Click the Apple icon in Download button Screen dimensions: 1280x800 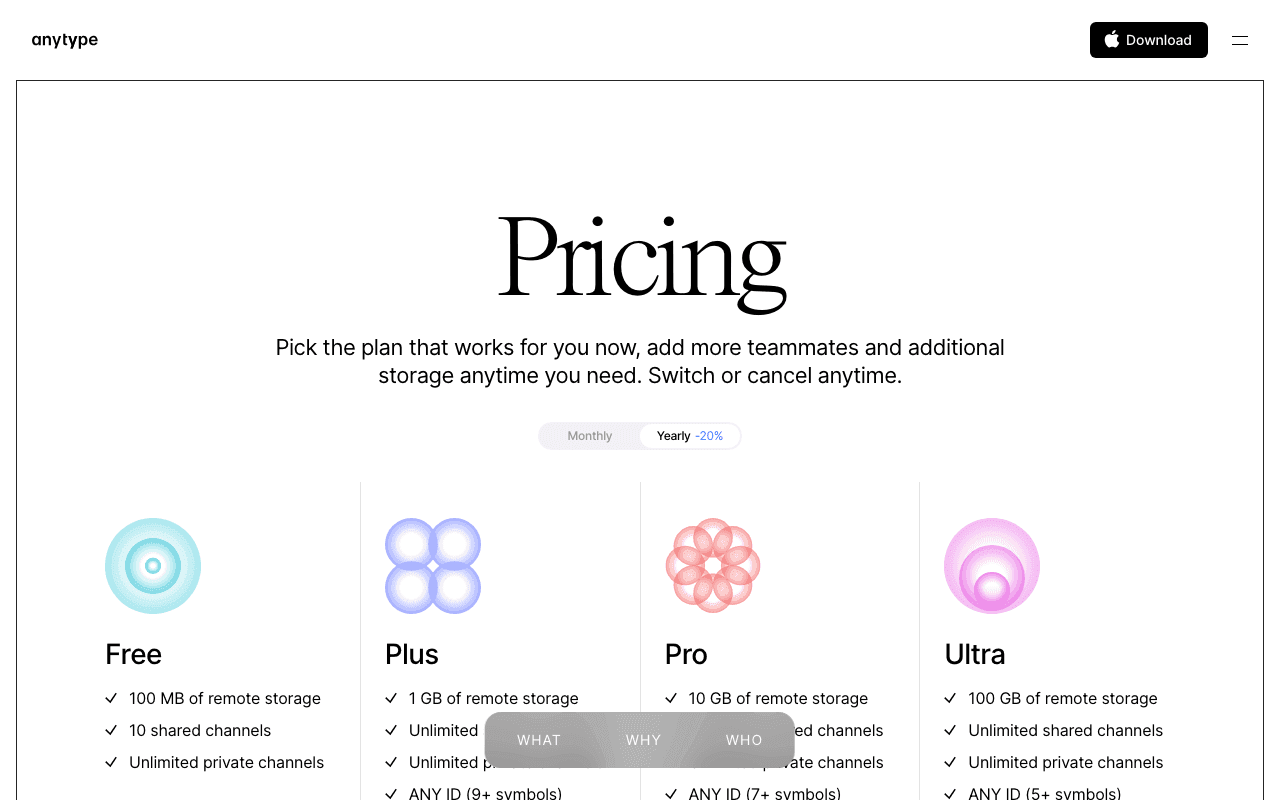[1112, 40]
